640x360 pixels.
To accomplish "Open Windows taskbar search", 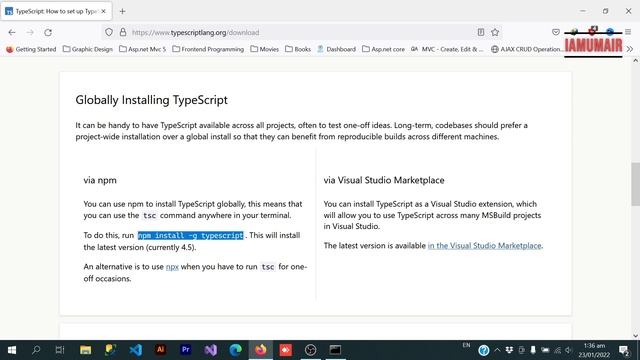I will [36, 350].
